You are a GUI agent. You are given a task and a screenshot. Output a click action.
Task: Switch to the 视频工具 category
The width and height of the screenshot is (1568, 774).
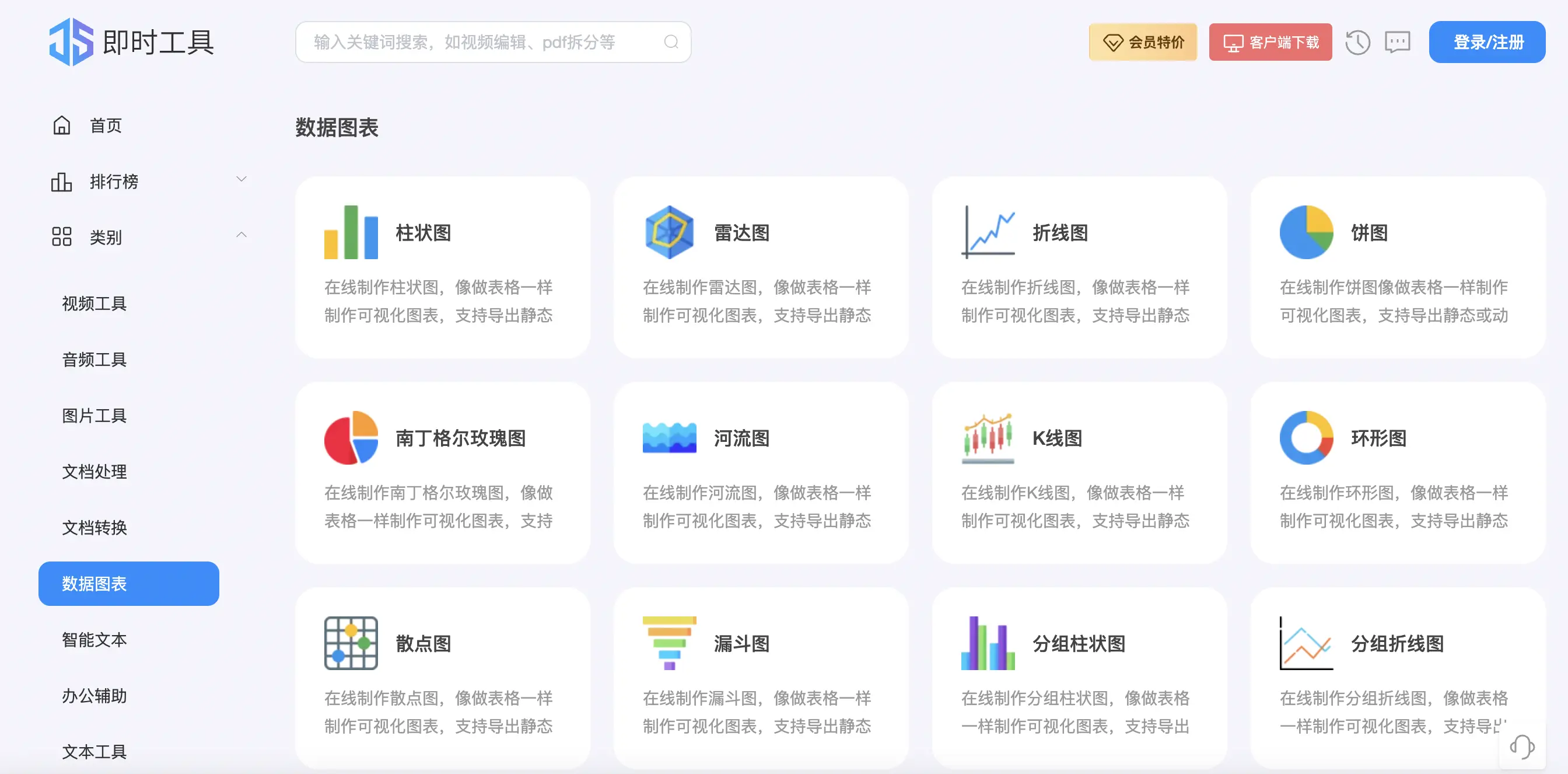coord(94,304)
